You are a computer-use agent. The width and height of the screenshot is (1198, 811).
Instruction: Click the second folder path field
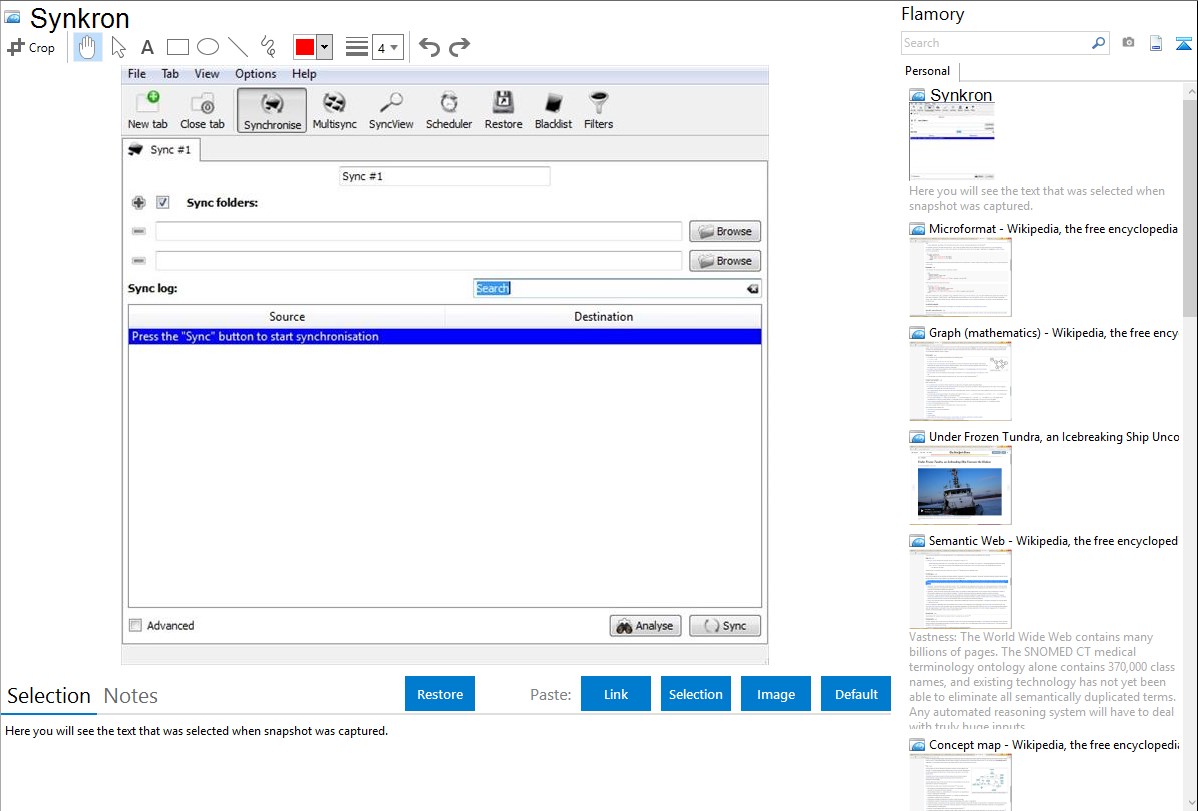click(x=419, y=261)
